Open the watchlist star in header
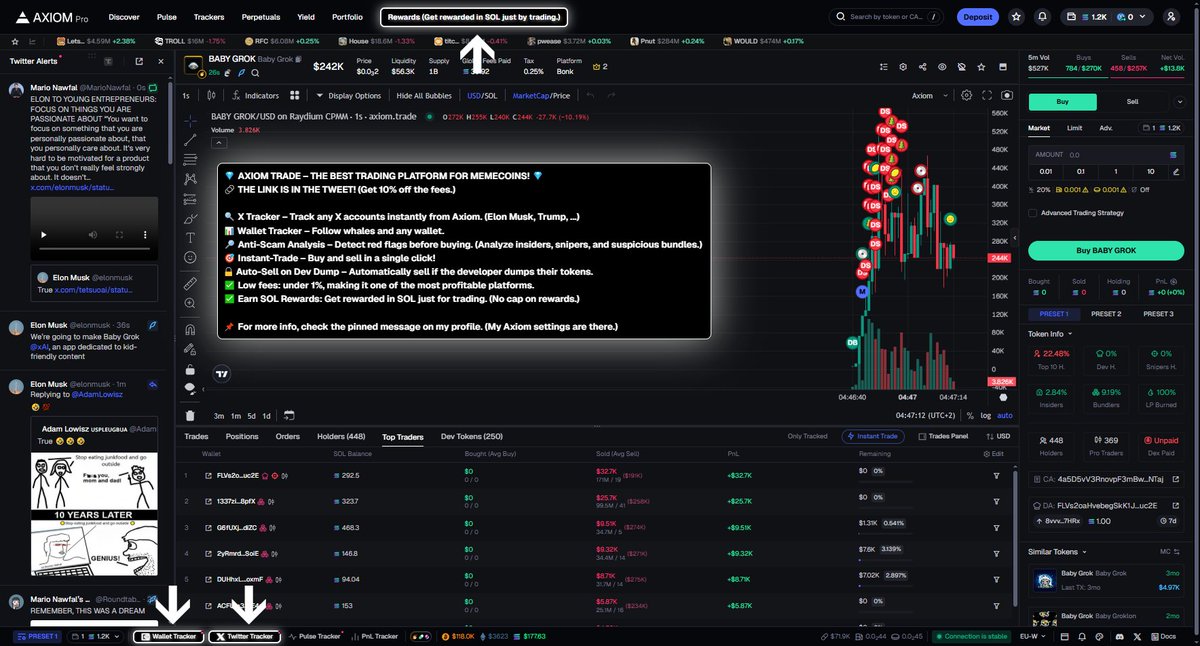 pyautogui.click(x=1016, y=17)
